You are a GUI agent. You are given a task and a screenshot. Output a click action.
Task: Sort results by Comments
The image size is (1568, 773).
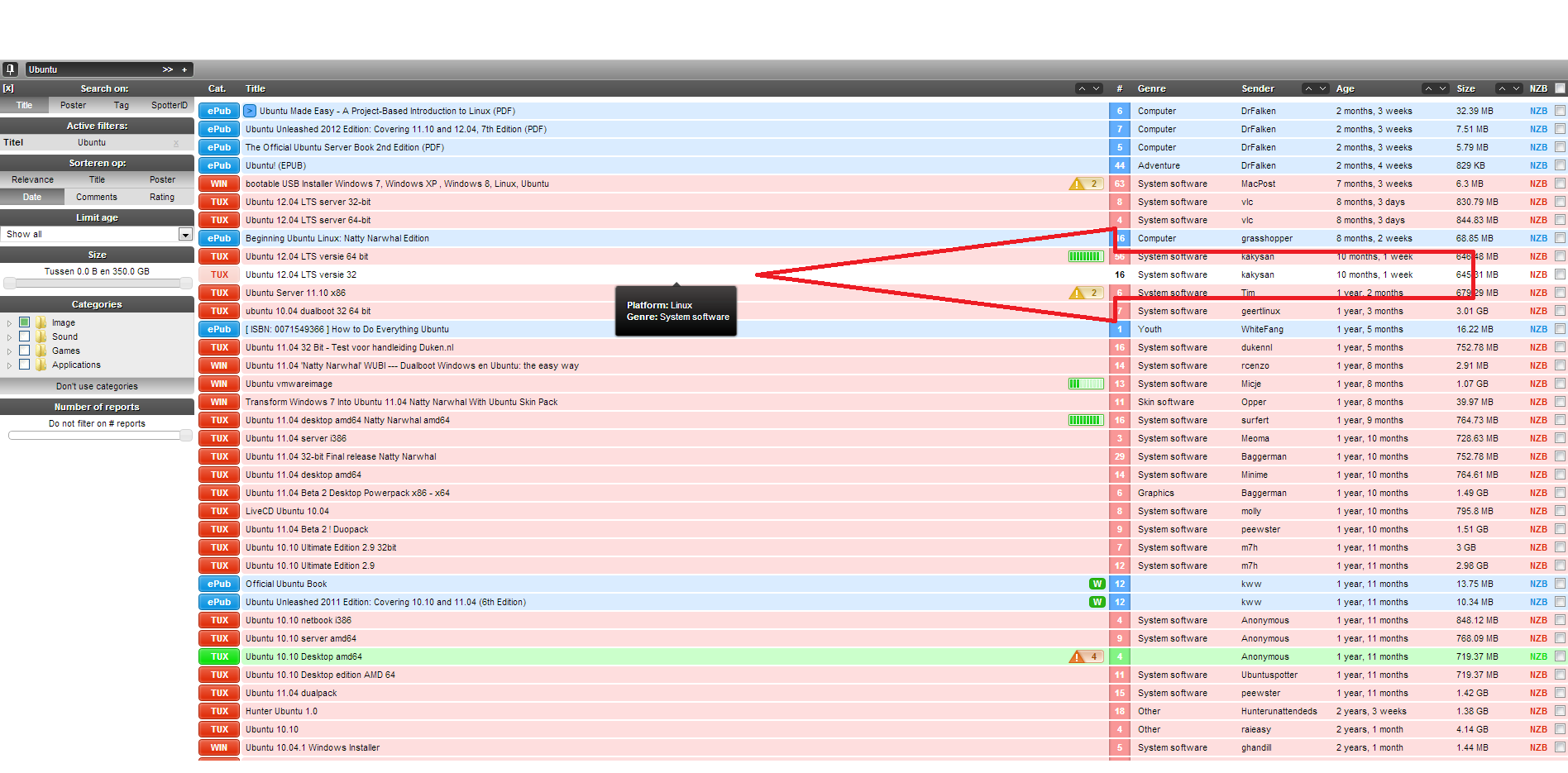(97, 198)
